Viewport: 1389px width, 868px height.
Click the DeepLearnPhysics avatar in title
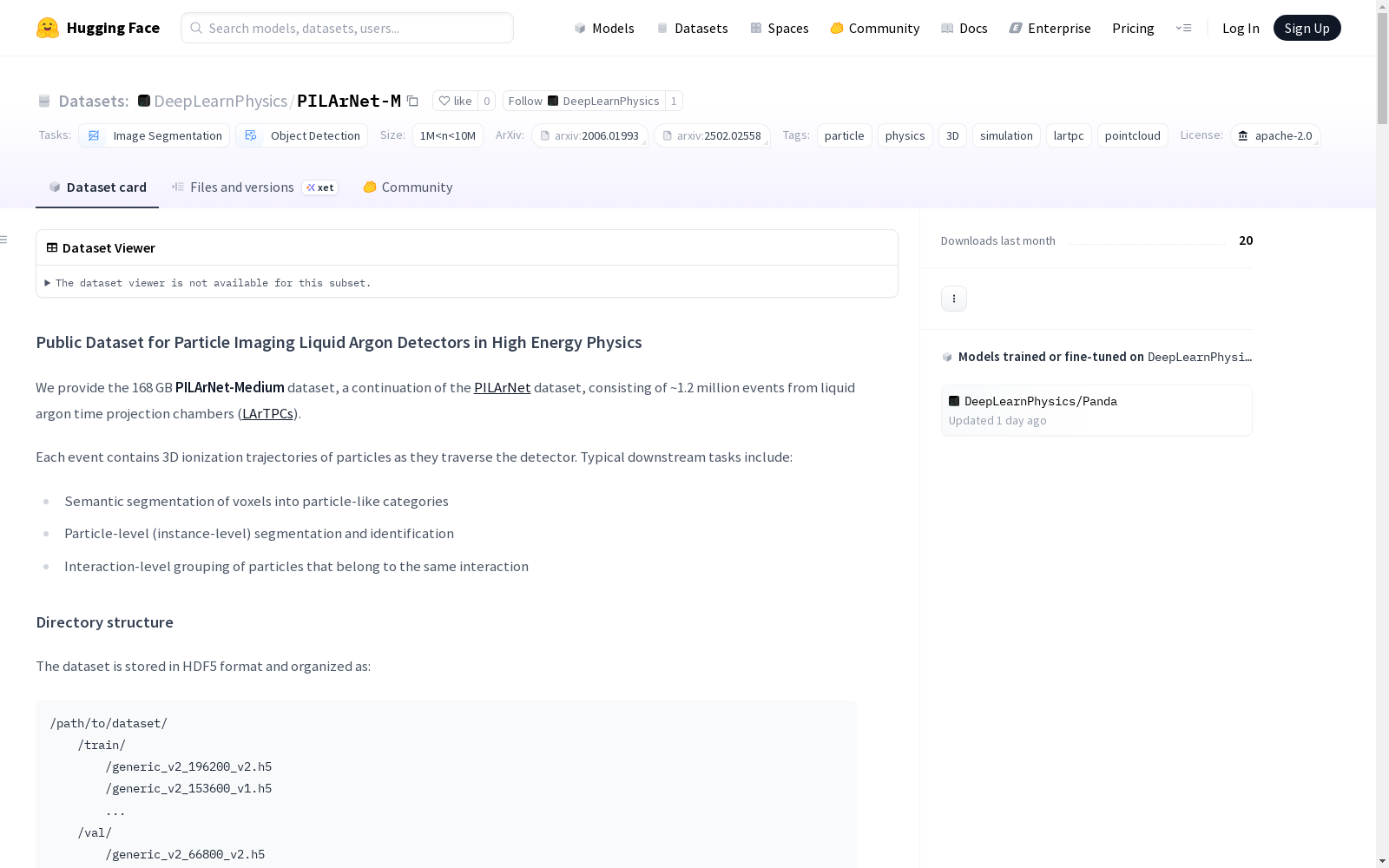(x=144, y=101)
